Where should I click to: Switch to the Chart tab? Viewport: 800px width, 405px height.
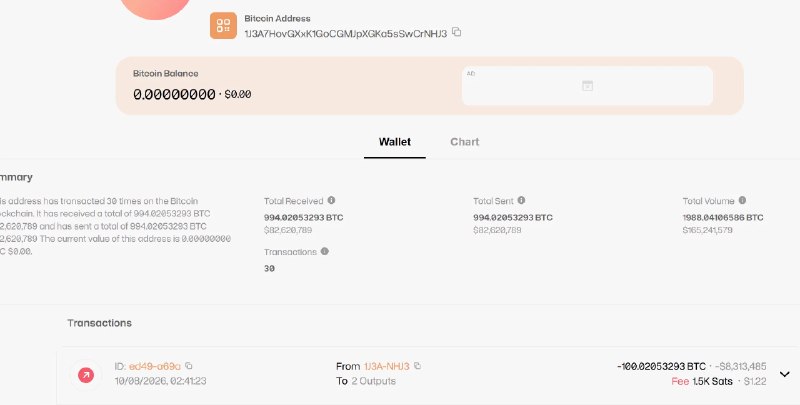465,142
